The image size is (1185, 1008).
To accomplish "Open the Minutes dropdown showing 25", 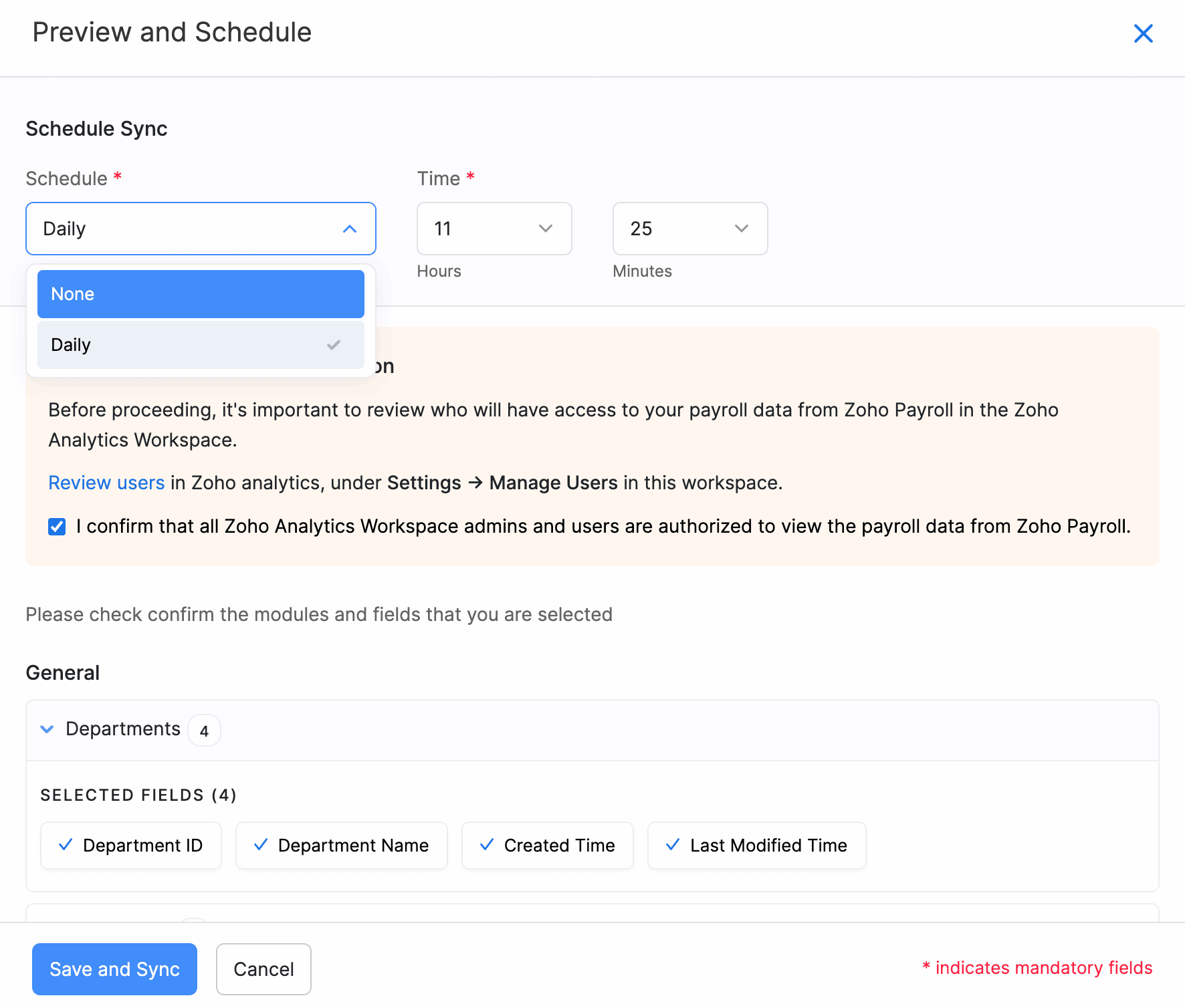I will click(x=689, y=229).
